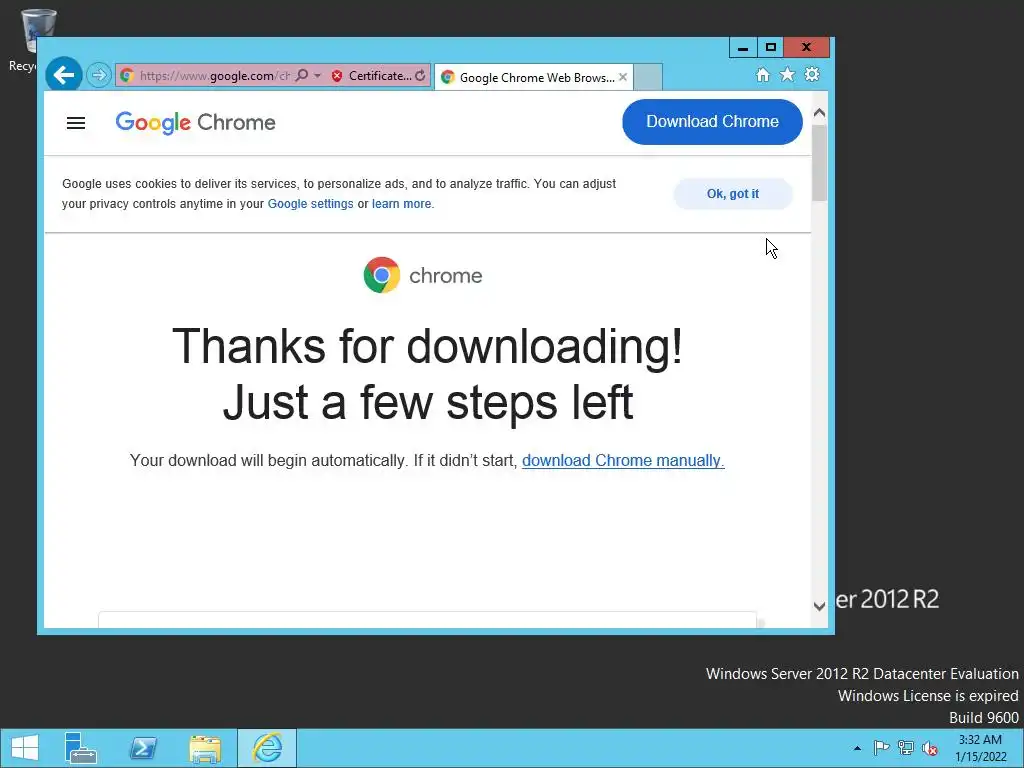This screenshot has width=1024, height=768.
Task: Dismiss the cookie notice with Ok, got it
Action: click(x=733, y=194)
